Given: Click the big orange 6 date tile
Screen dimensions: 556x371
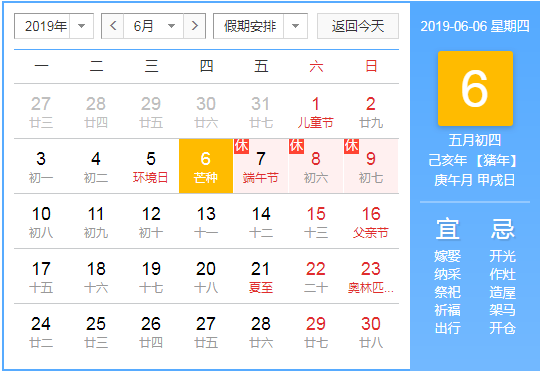Looking at the screenshot, I should [475, 88].
